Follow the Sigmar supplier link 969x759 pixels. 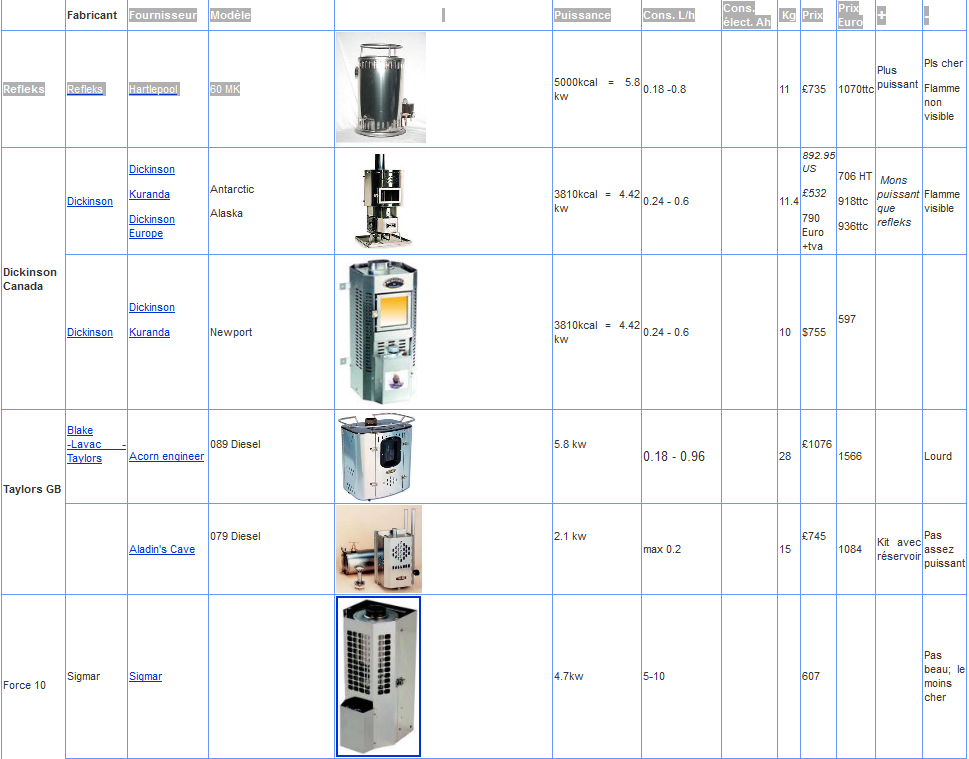pyautogui.click(x=145, y=676)
